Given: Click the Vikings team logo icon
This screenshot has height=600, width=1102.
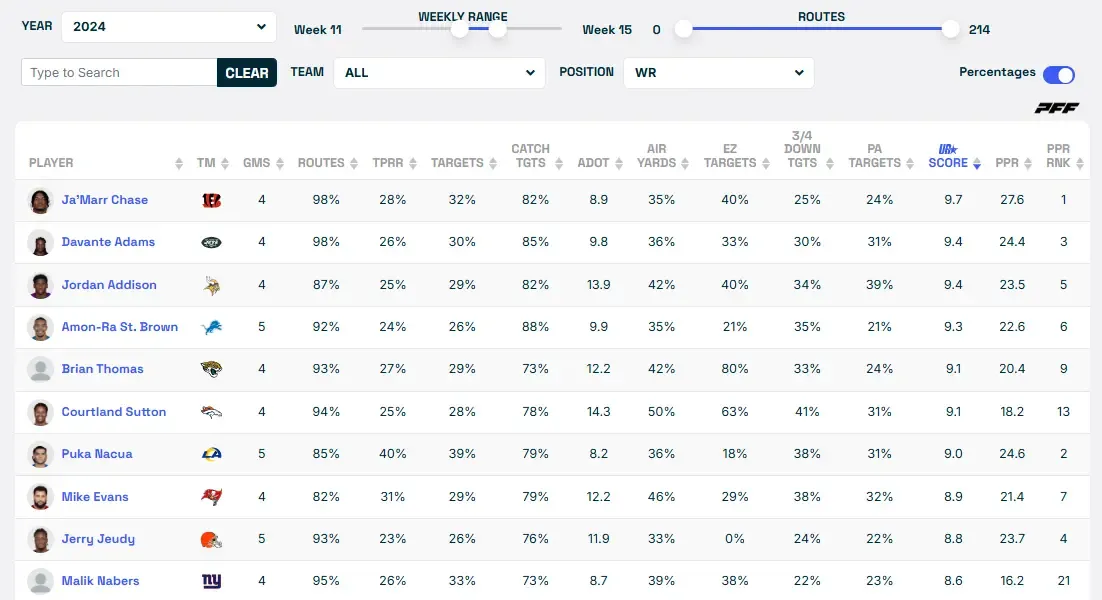Looking at the screenshot, I should 210,285.
